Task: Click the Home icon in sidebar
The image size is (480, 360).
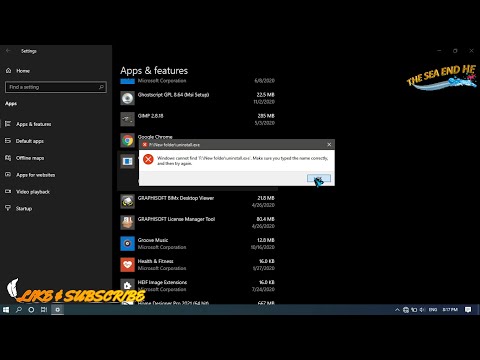Action: (8, 70)
